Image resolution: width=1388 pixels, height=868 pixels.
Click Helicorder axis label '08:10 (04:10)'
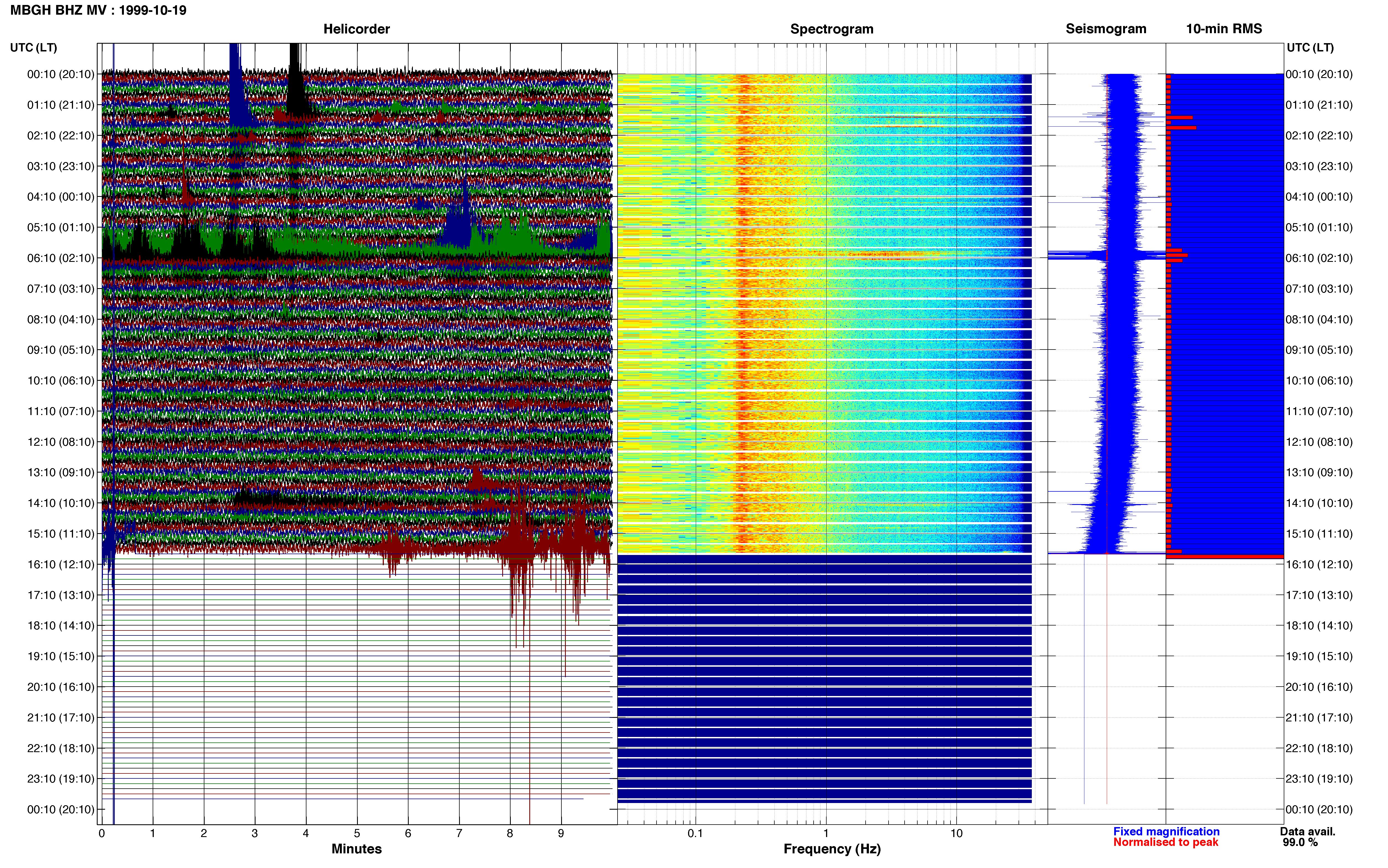pyautogui.click(x=61, y=319)
